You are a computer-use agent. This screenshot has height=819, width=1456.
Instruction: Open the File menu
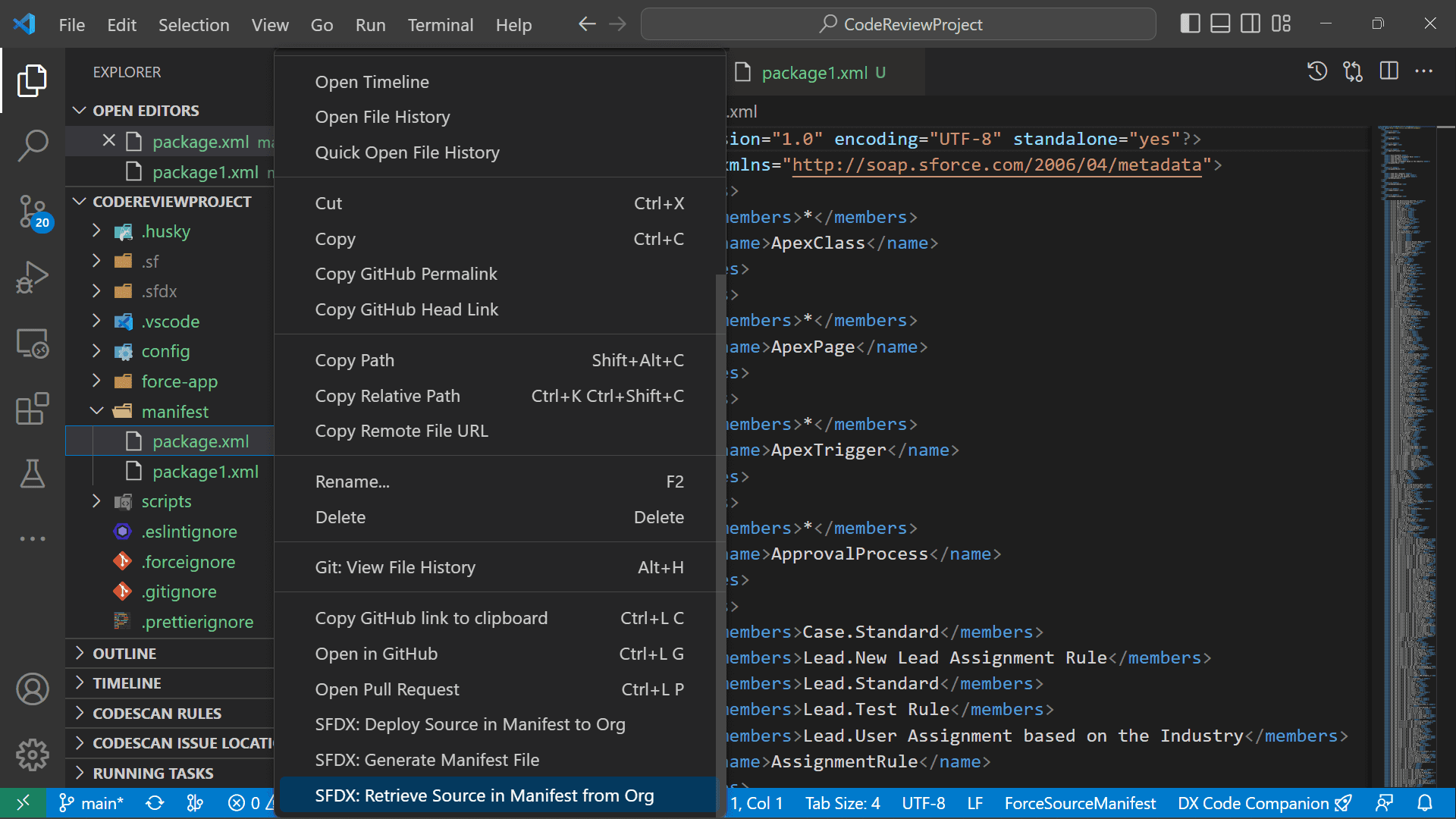click(72, 25)
